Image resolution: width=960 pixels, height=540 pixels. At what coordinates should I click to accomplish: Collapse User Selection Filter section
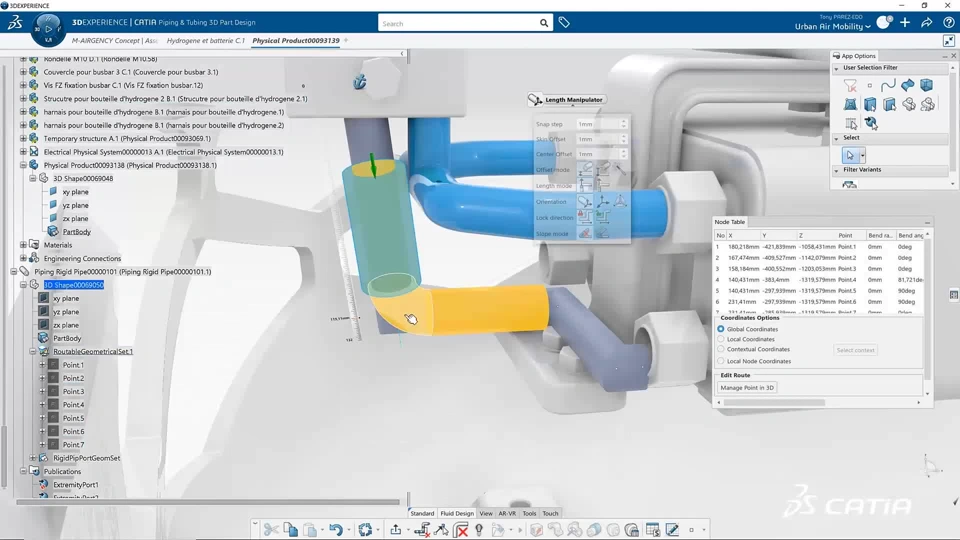(836, 68)
